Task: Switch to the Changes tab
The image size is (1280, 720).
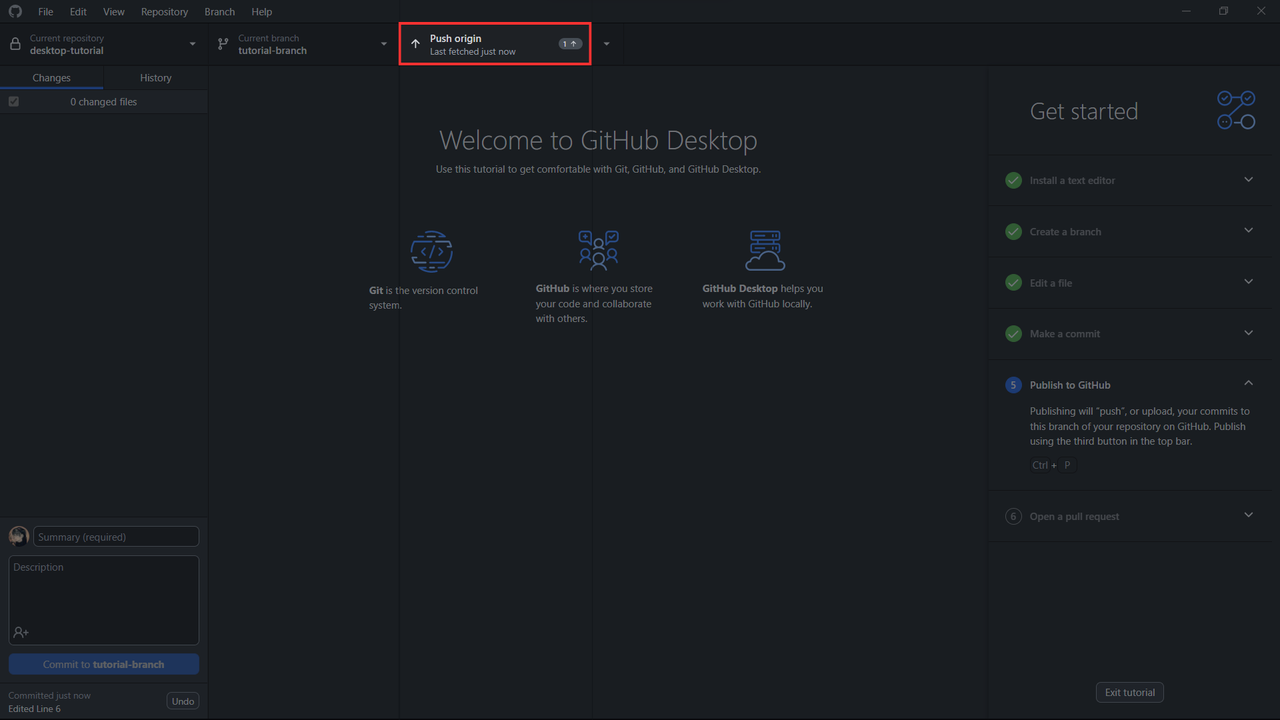Action: (52, 78)
